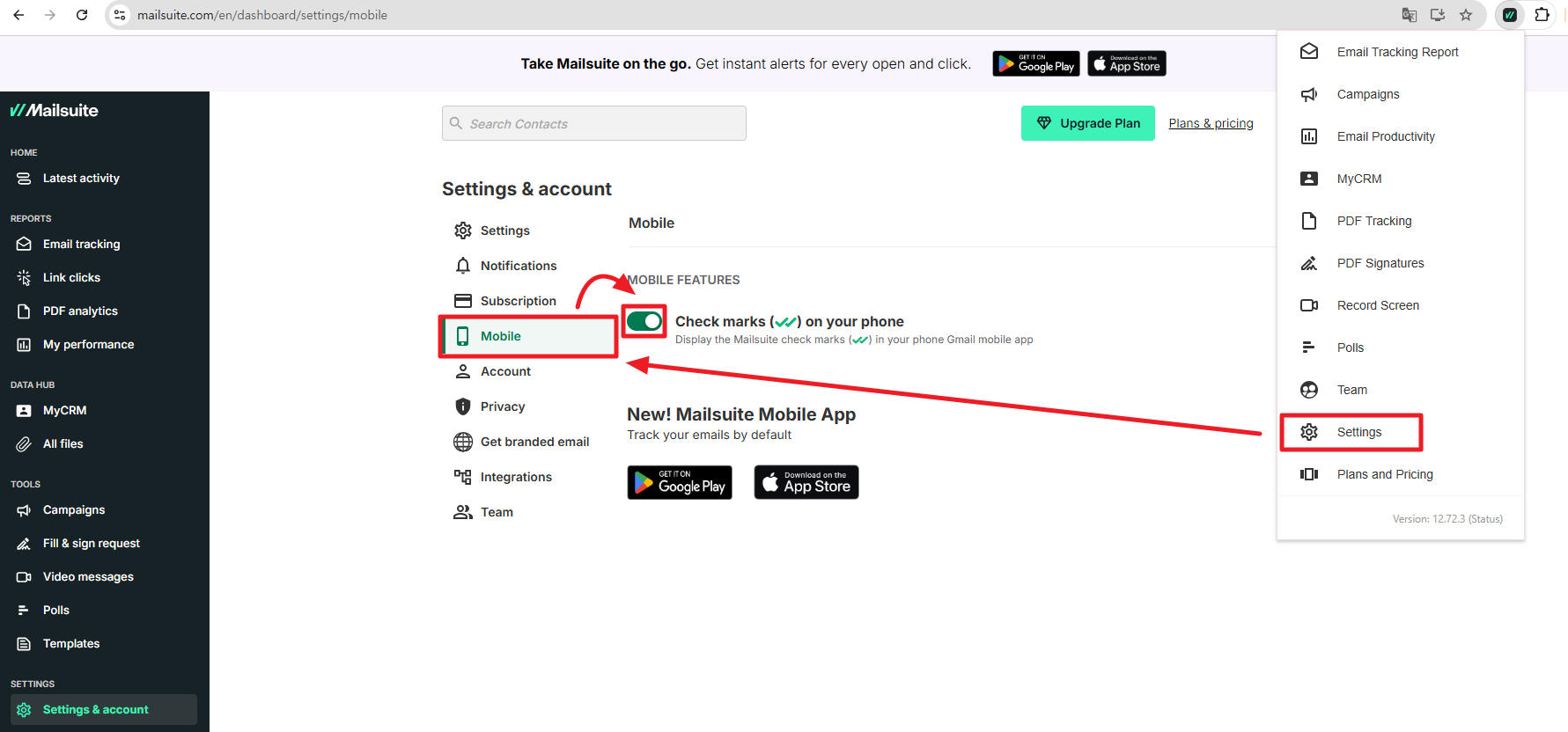Switch to the Subscription settings tab
The height and width of the screenshot is (732, 1568).
(x=528, y=301)
